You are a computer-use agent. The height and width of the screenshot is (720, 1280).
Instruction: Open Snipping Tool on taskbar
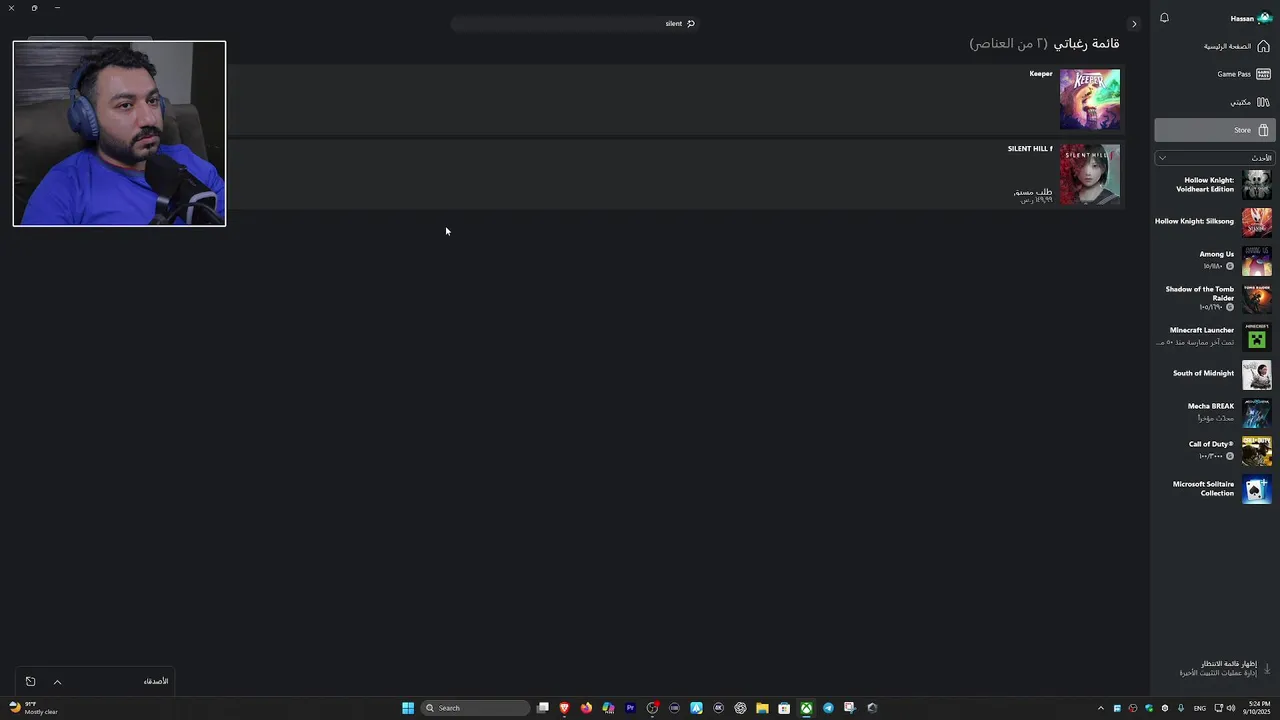850,708
